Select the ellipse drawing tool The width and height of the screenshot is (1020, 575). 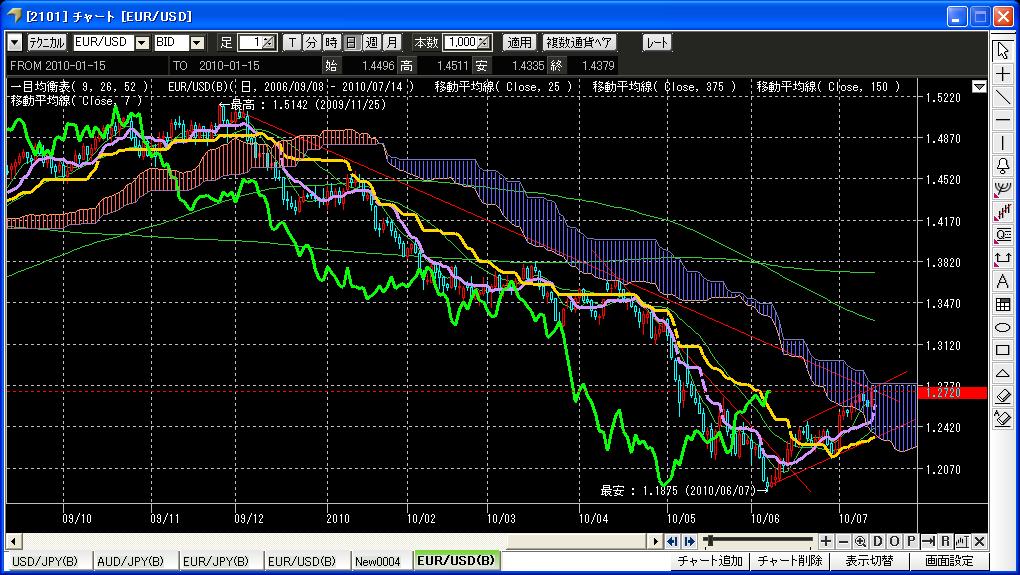tap(1002, 327)
